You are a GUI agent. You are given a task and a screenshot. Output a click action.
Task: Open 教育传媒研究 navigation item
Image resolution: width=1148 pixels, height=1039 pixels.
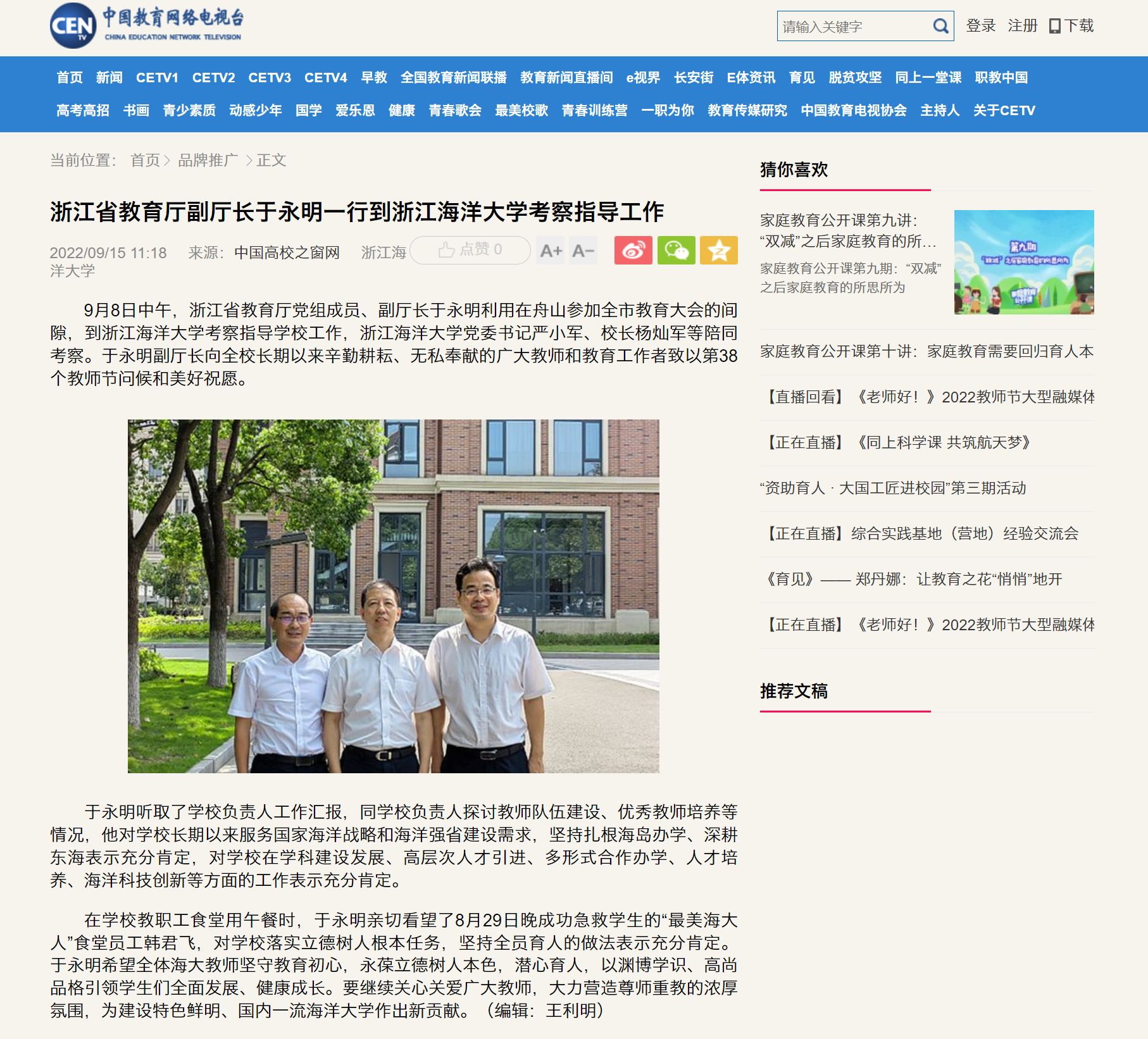pyautogui.click(x=747, y=110)
